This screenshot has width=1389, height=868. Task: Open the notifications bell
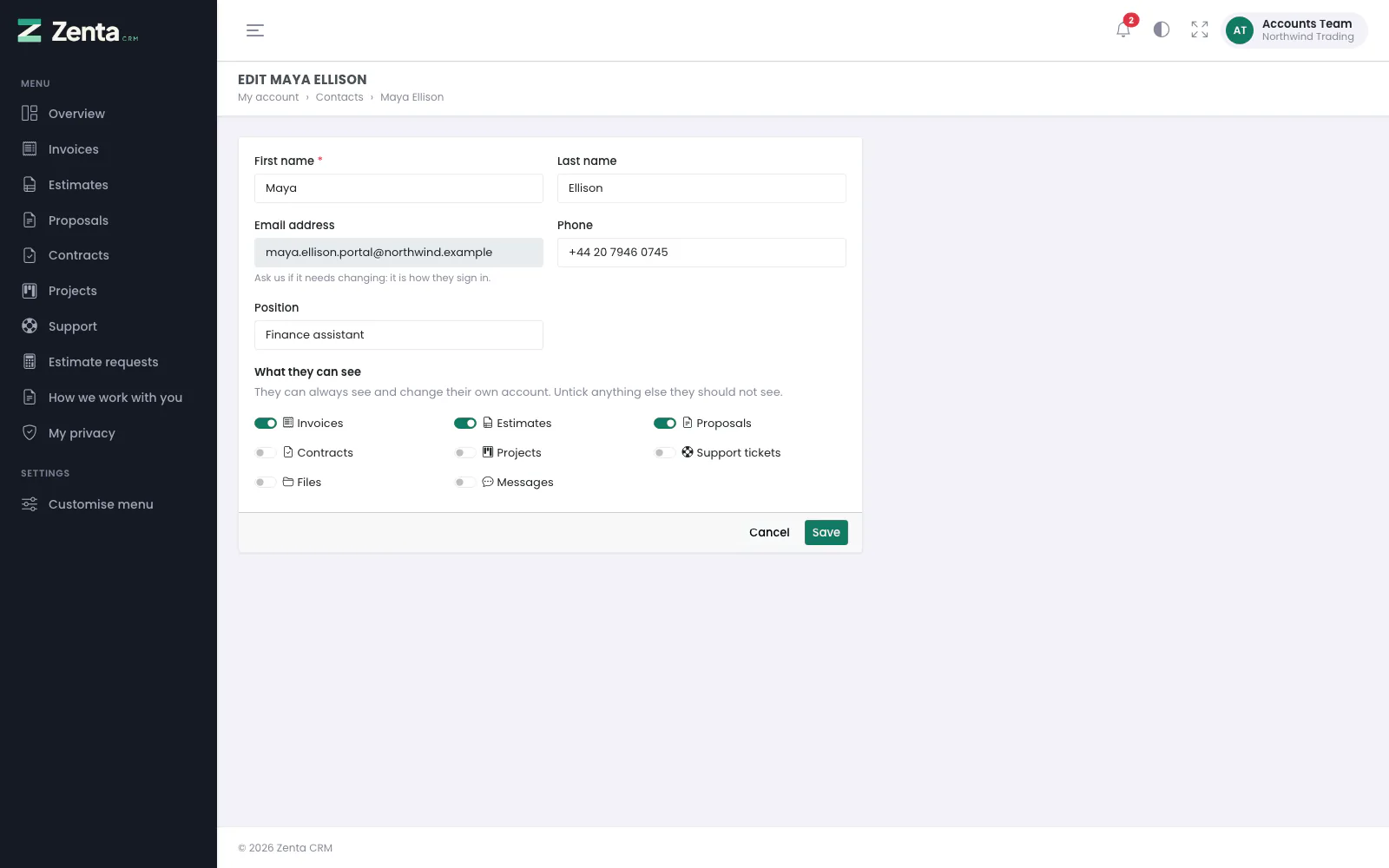[1123, 30]
